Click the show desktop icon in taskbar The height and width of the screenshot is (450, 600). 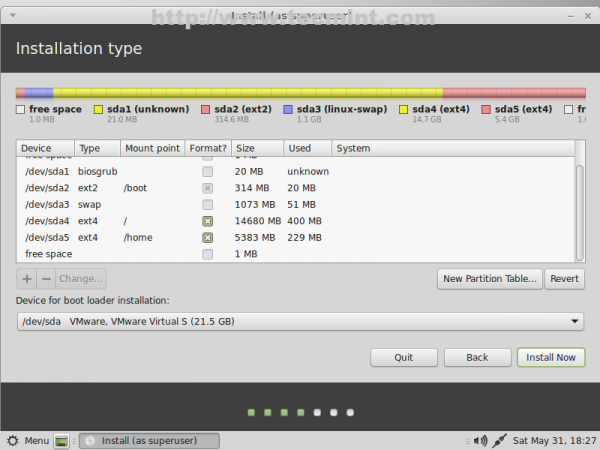[x=61, y=440]
